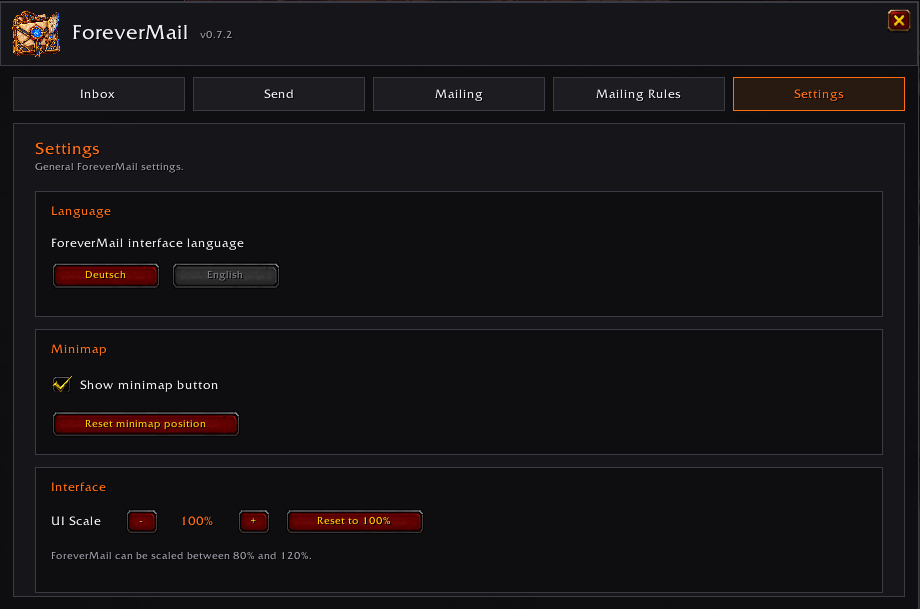Set interface language to Deutsch

pos(106,275)
